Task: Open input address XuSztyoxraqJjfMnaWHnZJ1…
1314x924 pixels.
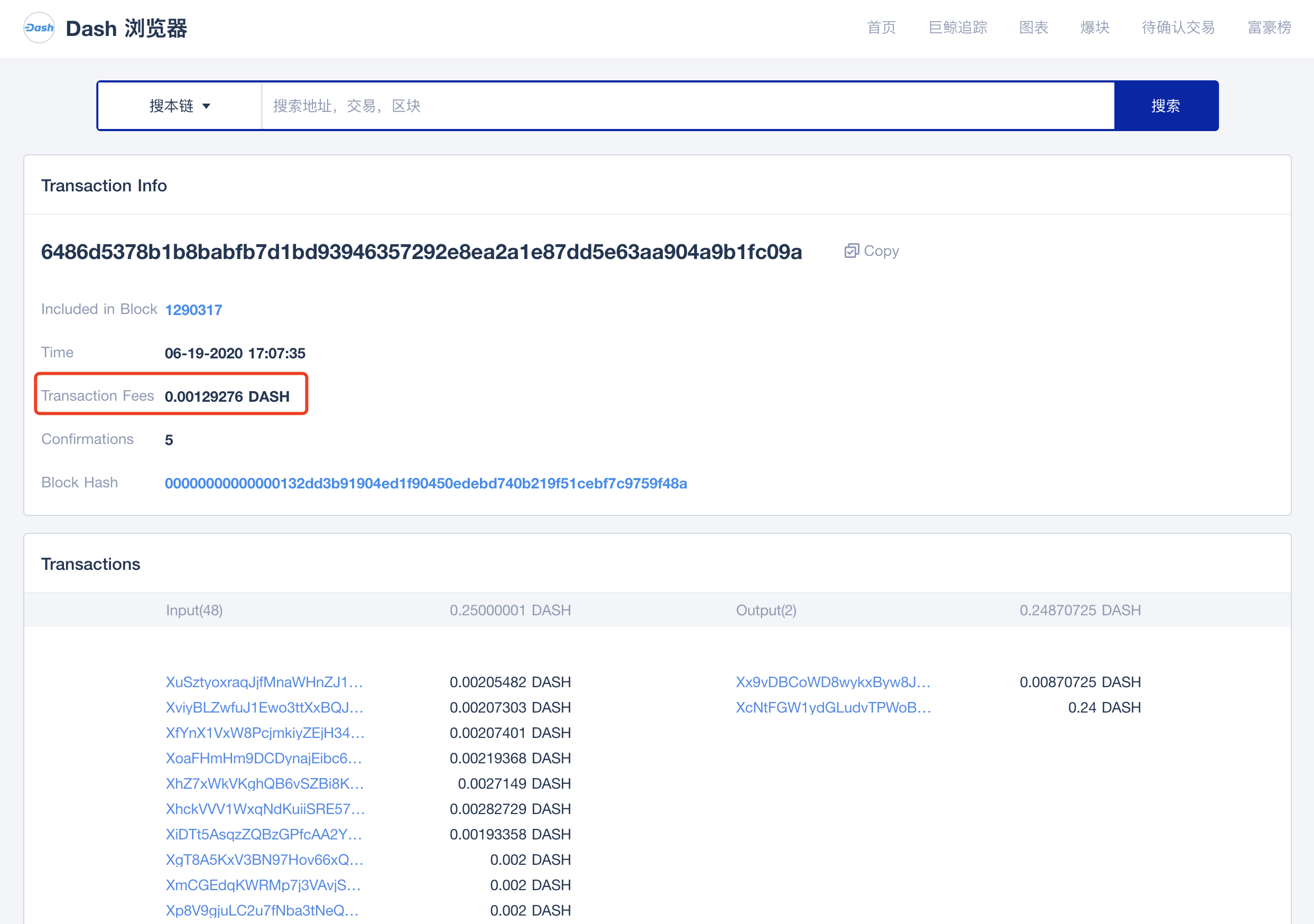Action: 264,682
